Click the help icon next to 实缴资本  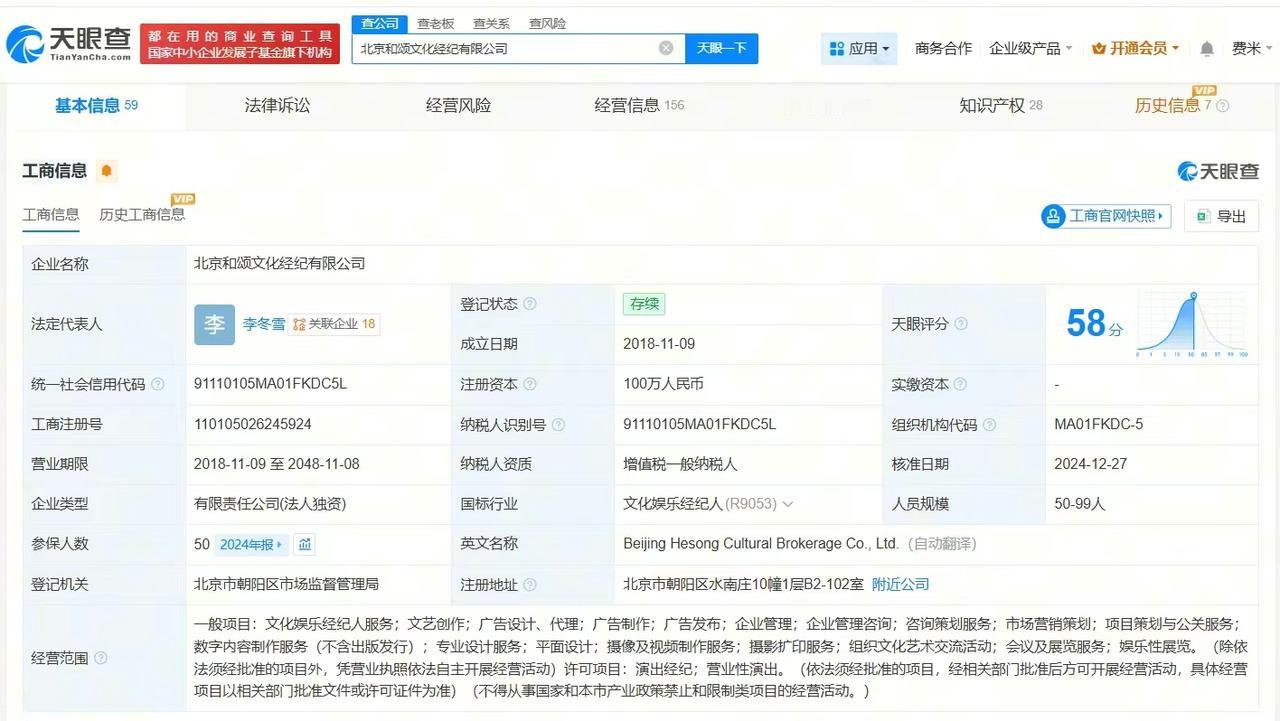[960, 384]
